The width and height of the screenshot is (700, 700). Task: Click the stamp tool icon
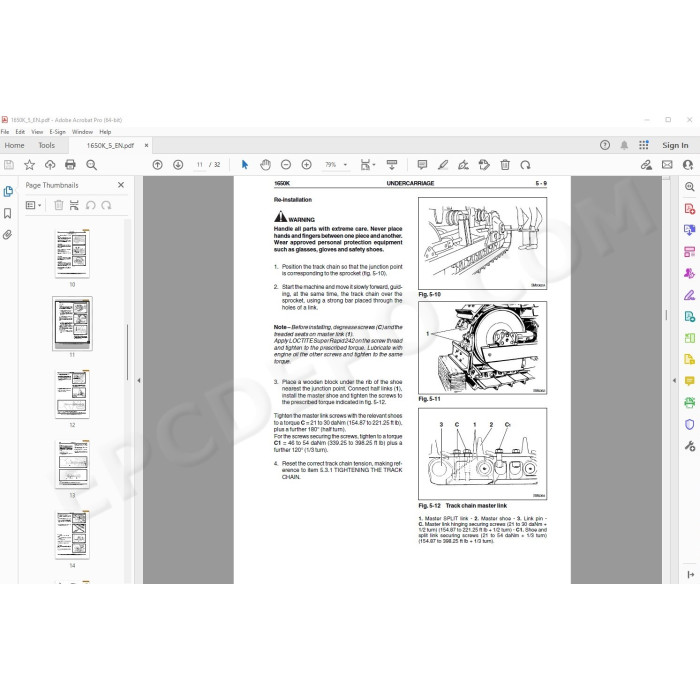point(484,165)
